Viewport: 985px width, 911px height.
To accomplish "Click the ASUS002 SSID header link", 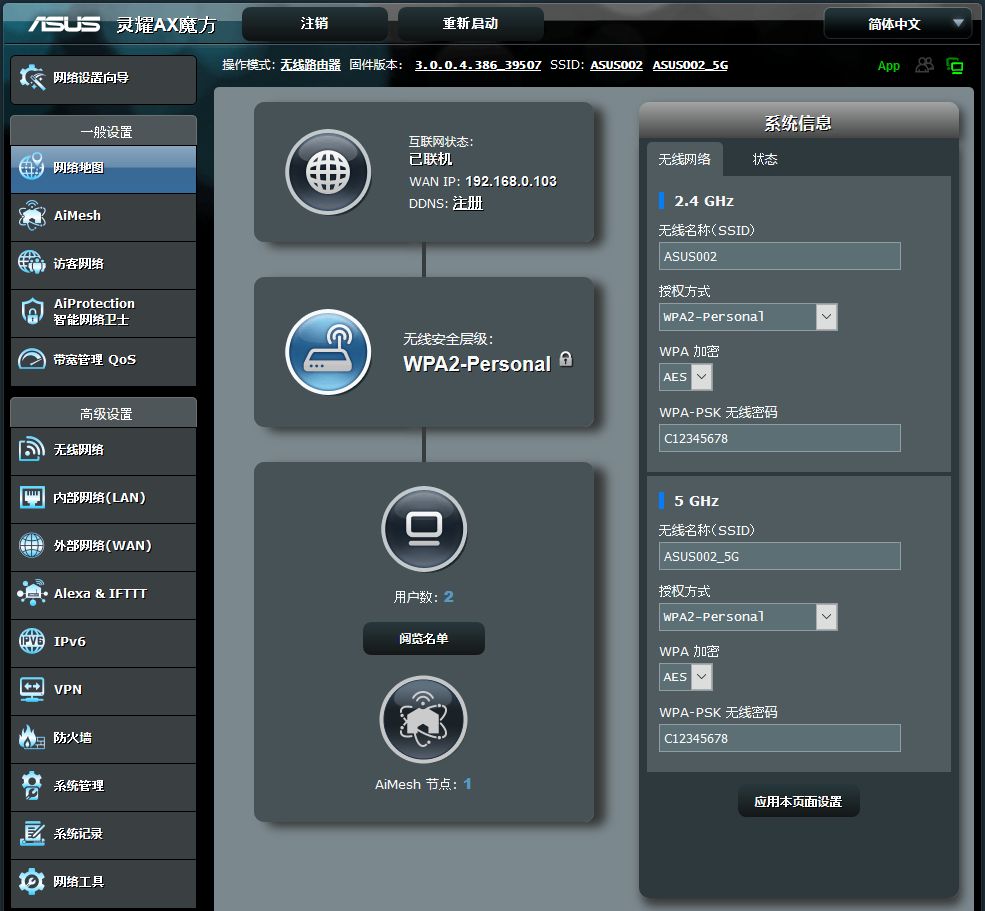I will point(616,65).
